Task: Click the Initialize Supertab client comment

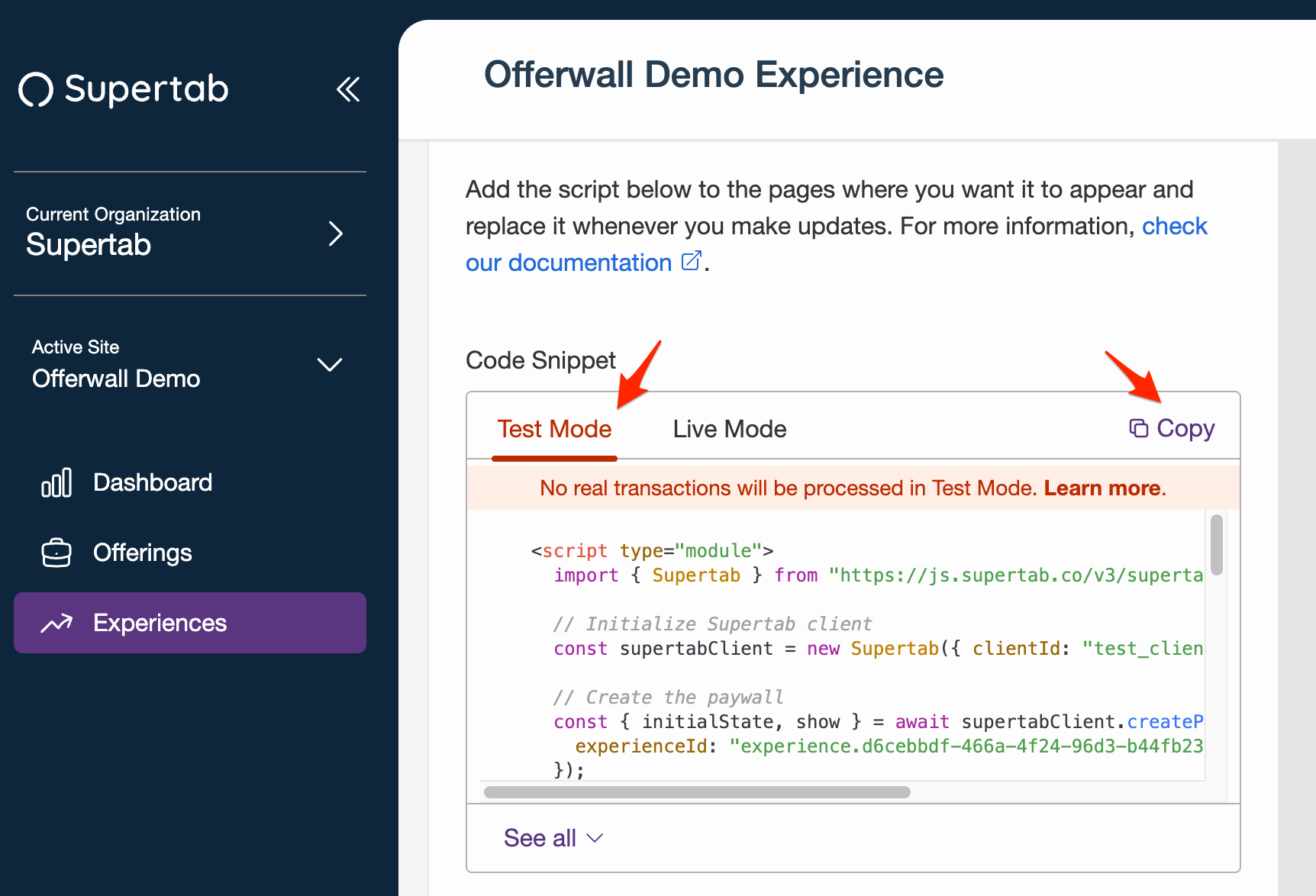Action: point(712,624)
